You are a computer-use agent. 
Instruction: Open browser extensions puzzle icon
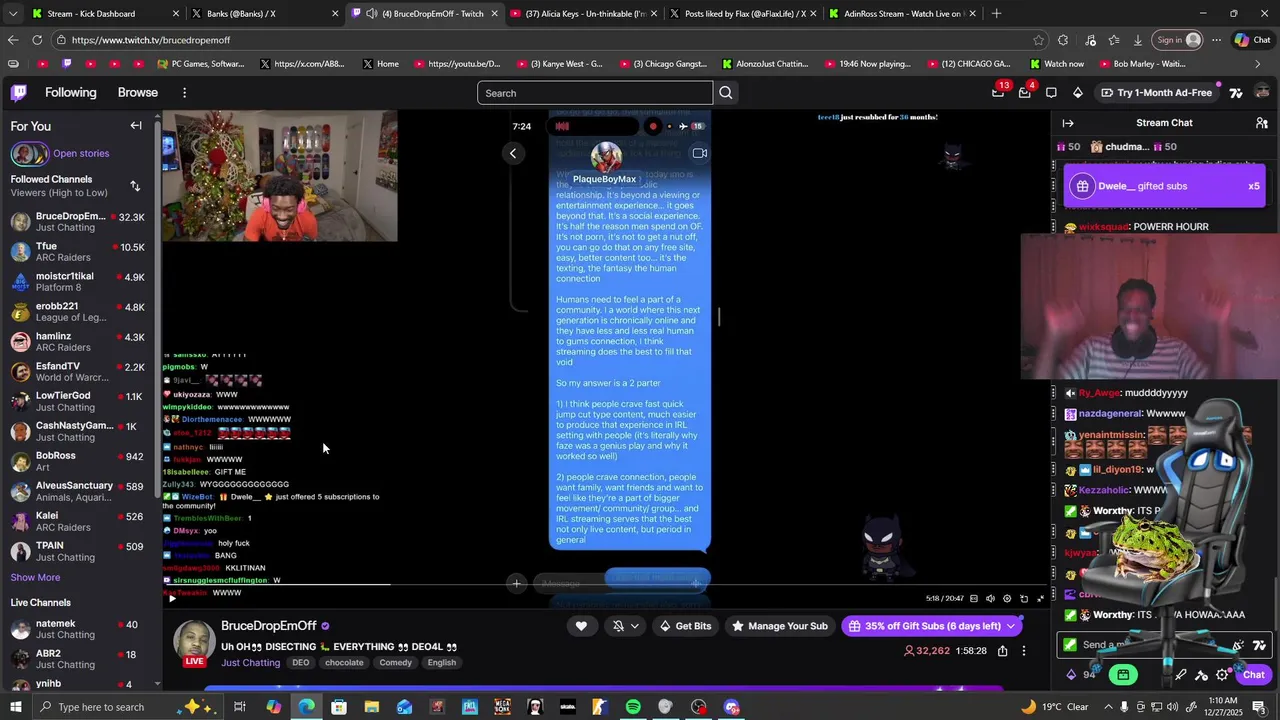coord(1063,40)
